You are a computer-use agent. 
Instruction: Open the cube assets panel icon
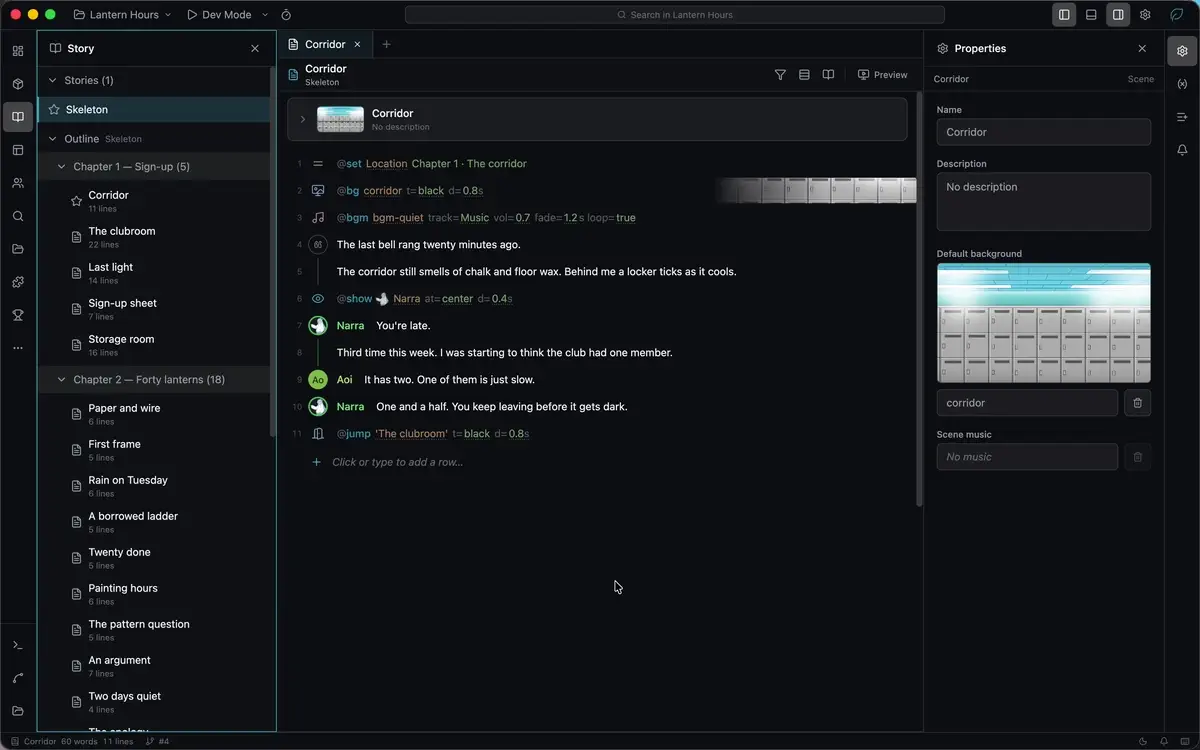(x=18, y=84)
